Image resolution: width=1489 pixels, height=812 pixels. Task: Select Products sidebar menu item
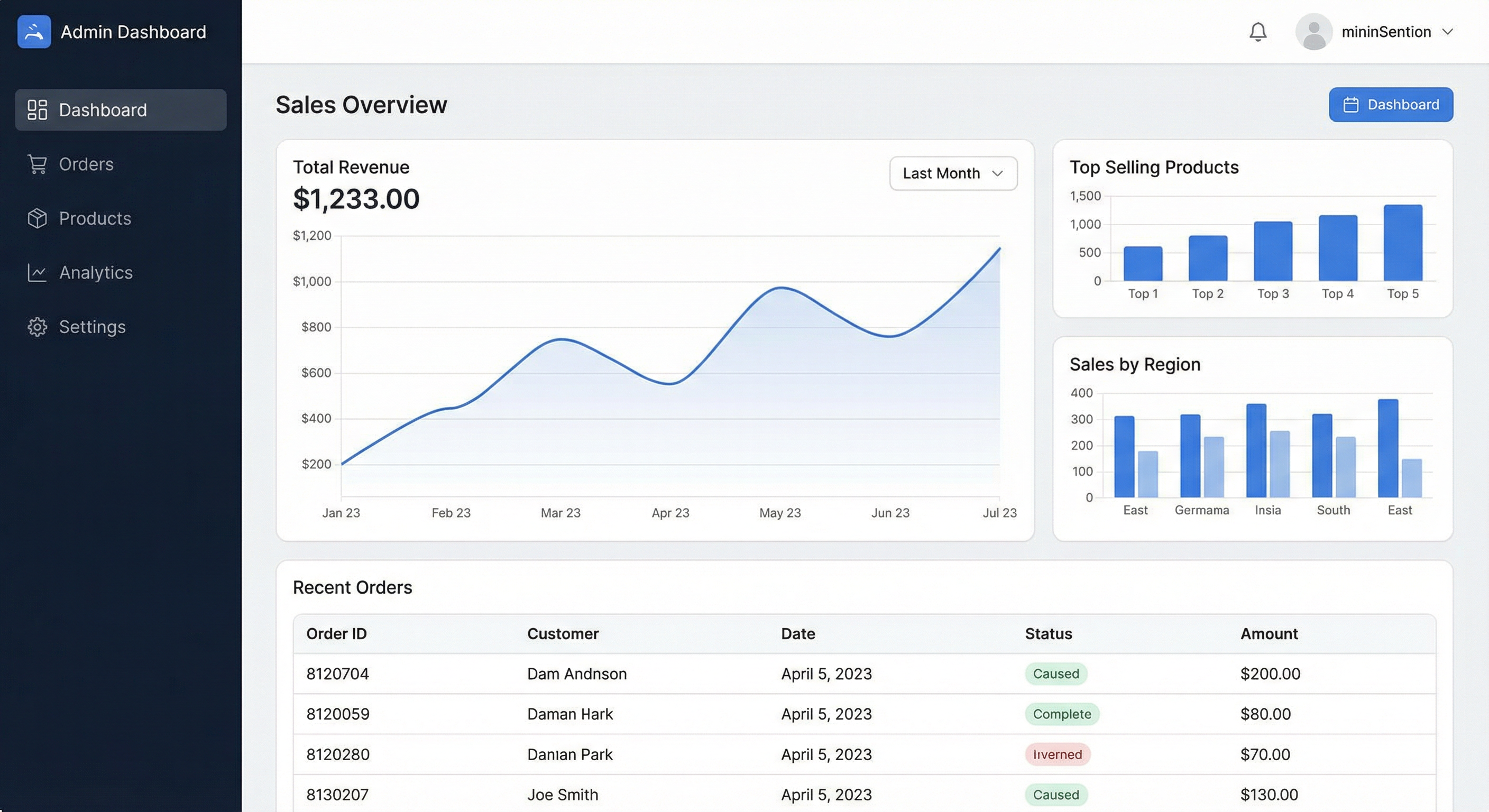click(x=95, y=218)
